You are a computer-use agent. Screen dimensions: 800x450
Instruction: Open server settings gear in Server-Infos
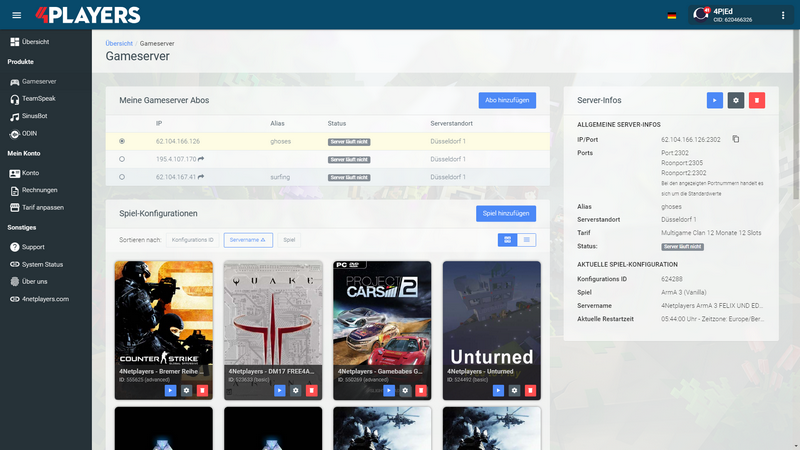[x=736, y=100]
